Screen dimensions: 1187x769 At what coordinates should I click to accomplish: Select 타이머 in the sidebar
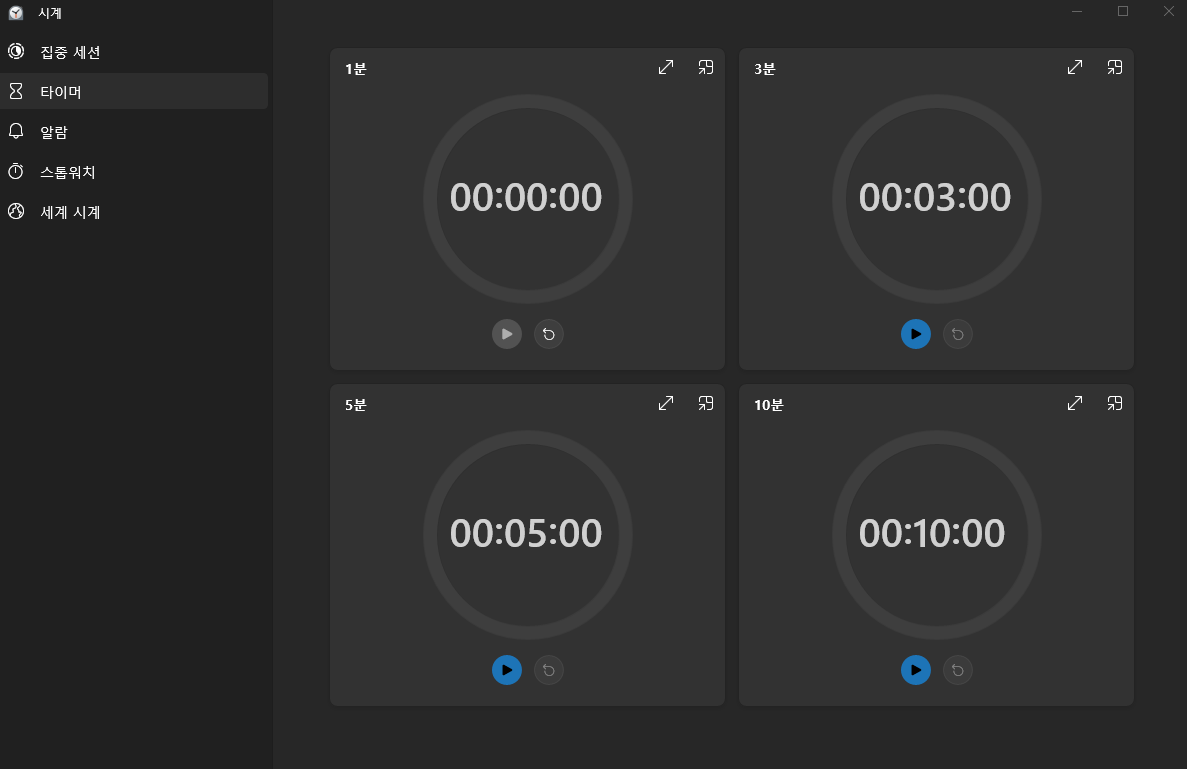[134, 92]
